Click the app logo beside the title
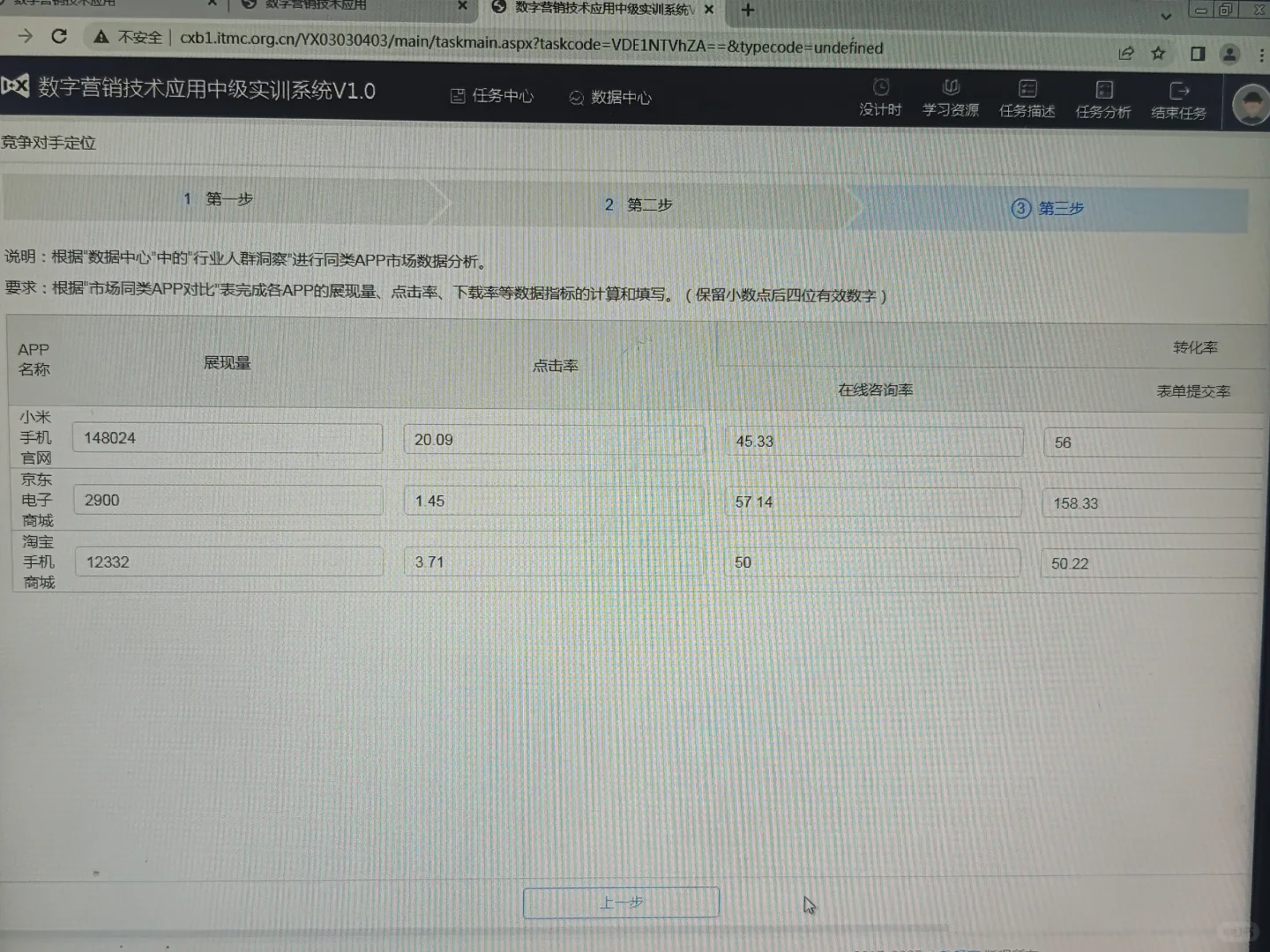Screen dimensions: 1270x952 15,86
